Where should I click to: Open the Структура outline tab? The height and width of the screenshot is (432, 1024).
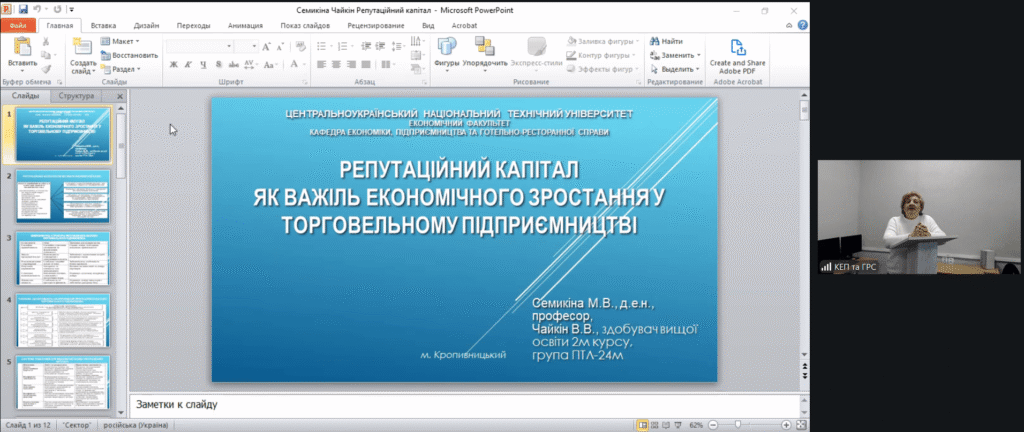pos(76,96)
